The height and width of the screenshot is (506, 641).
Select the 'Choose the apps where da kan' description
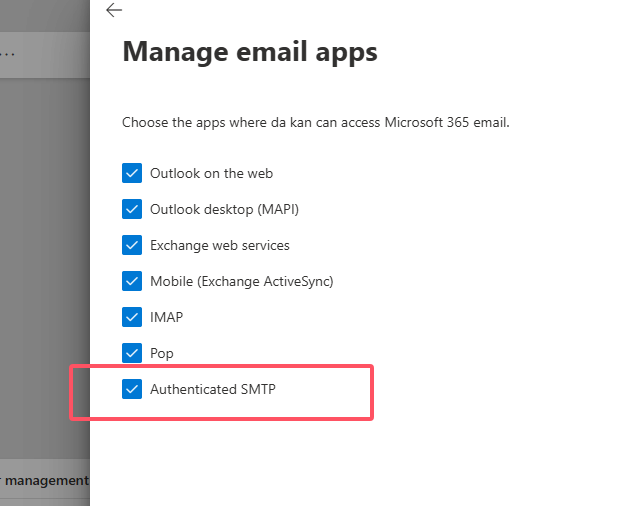click(316, 123)
